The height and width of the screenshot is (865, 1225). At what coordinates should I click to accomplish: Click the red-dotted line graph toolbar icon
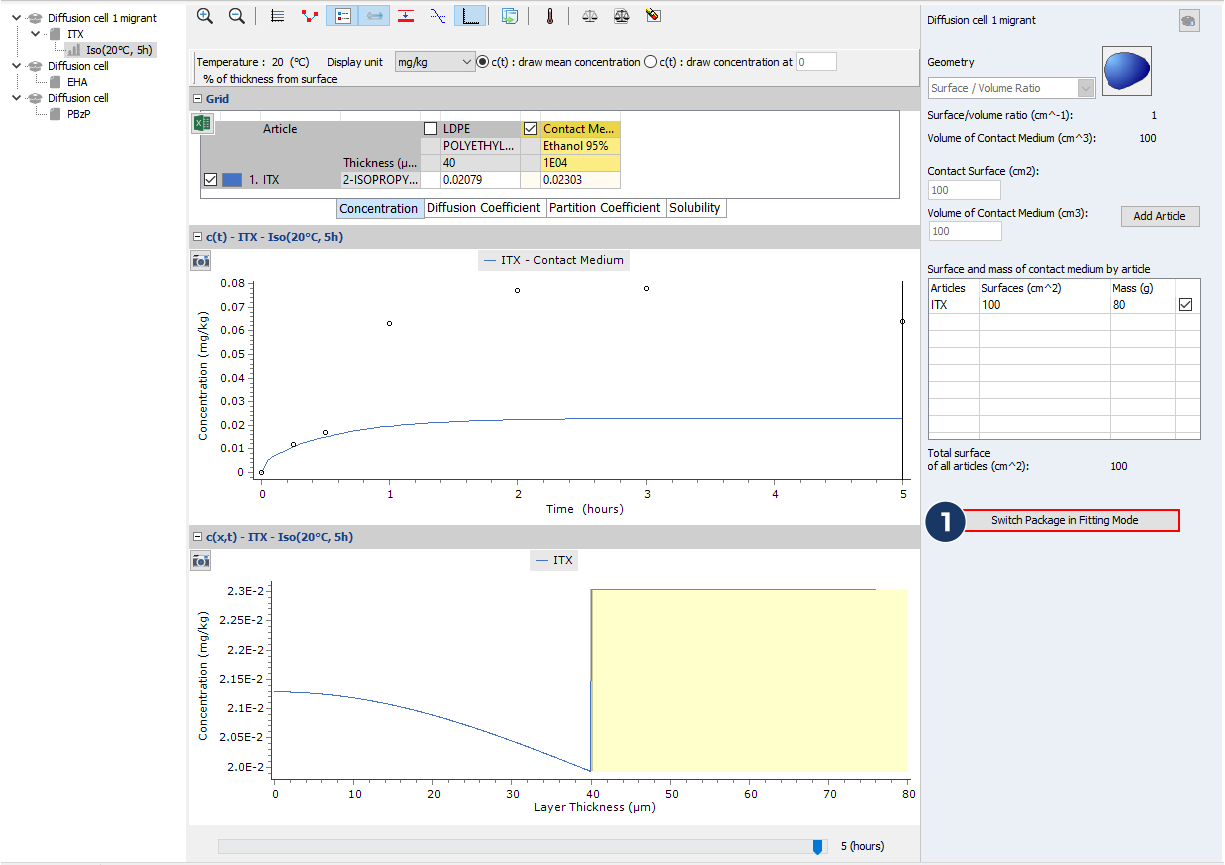[311, 16]
